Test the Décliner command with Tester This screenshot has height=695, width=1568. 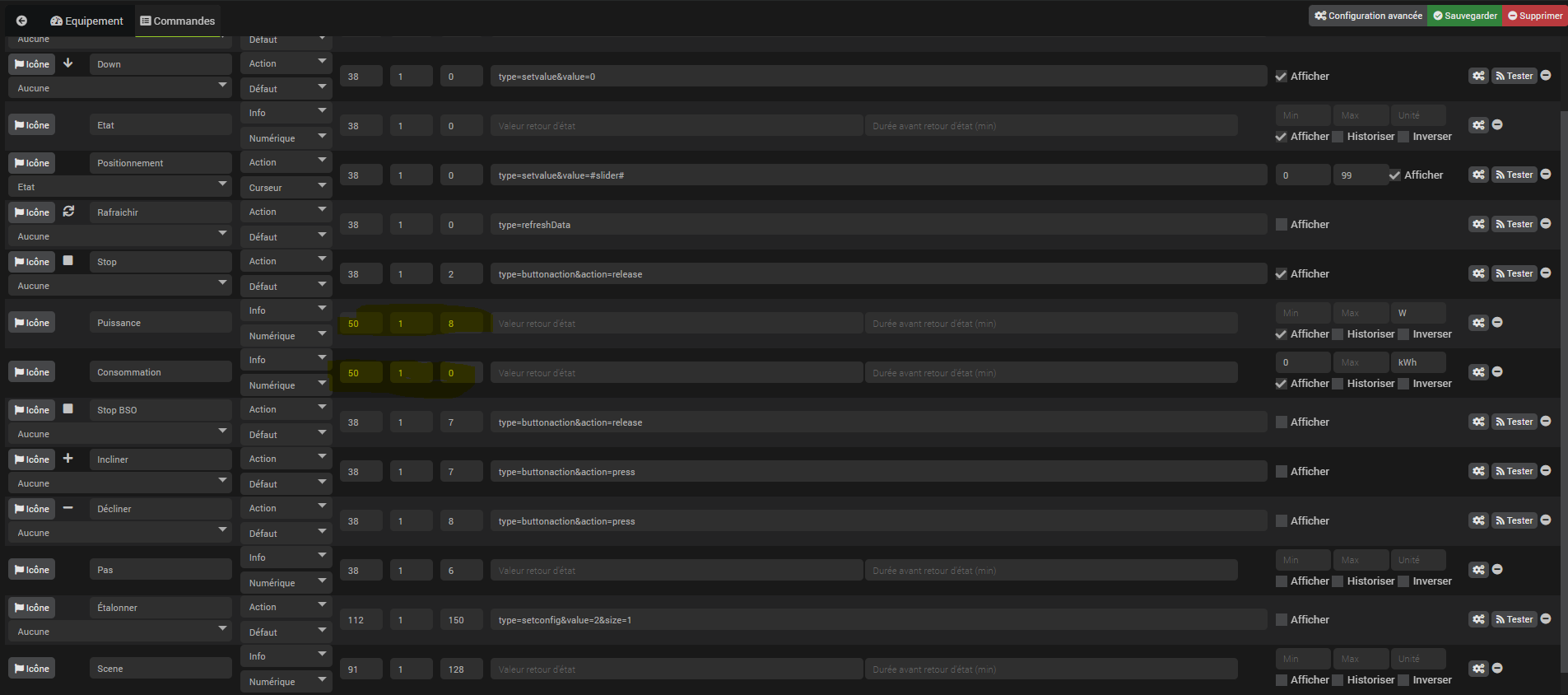pyautogui.click(x=1514, y=520)
